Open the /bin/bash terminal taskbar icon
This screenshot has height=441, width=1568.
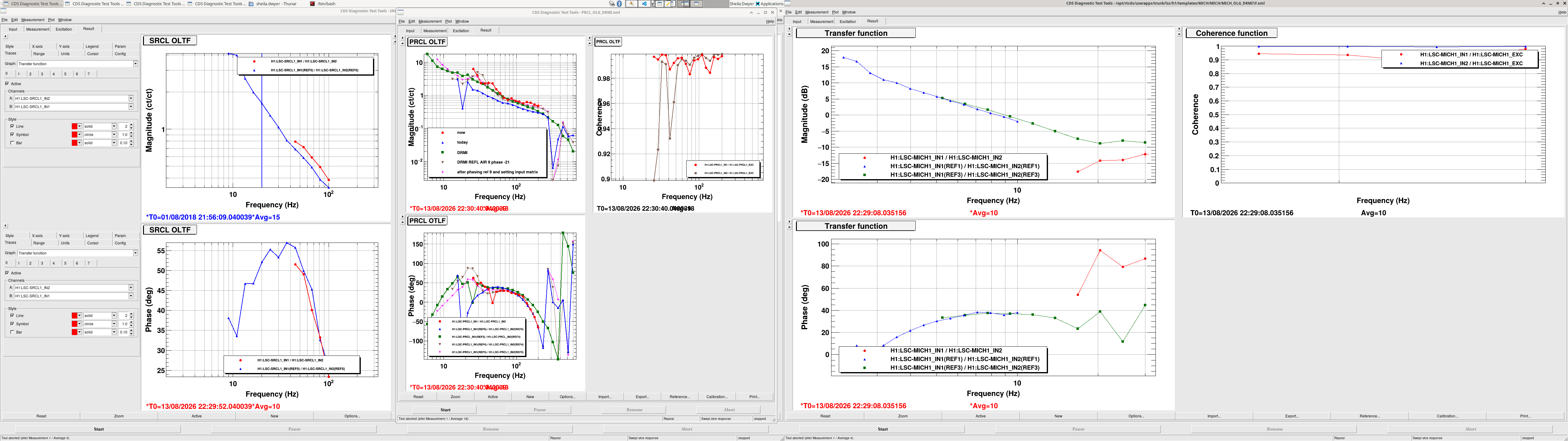[x=312, y=4]
